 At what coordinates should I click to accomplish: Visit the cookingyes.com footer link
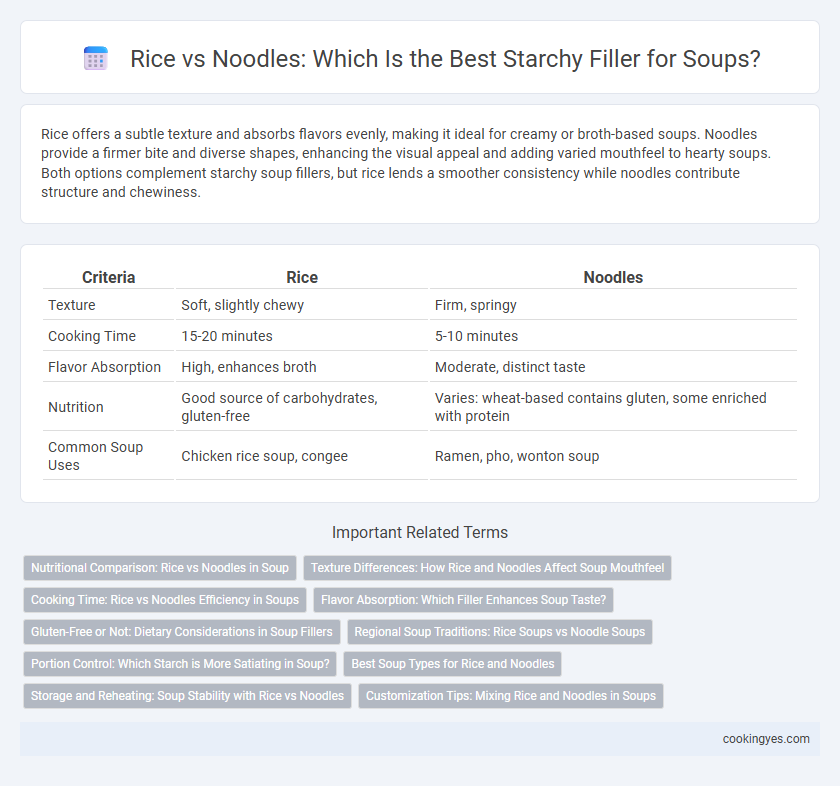[x=766, y=739]
